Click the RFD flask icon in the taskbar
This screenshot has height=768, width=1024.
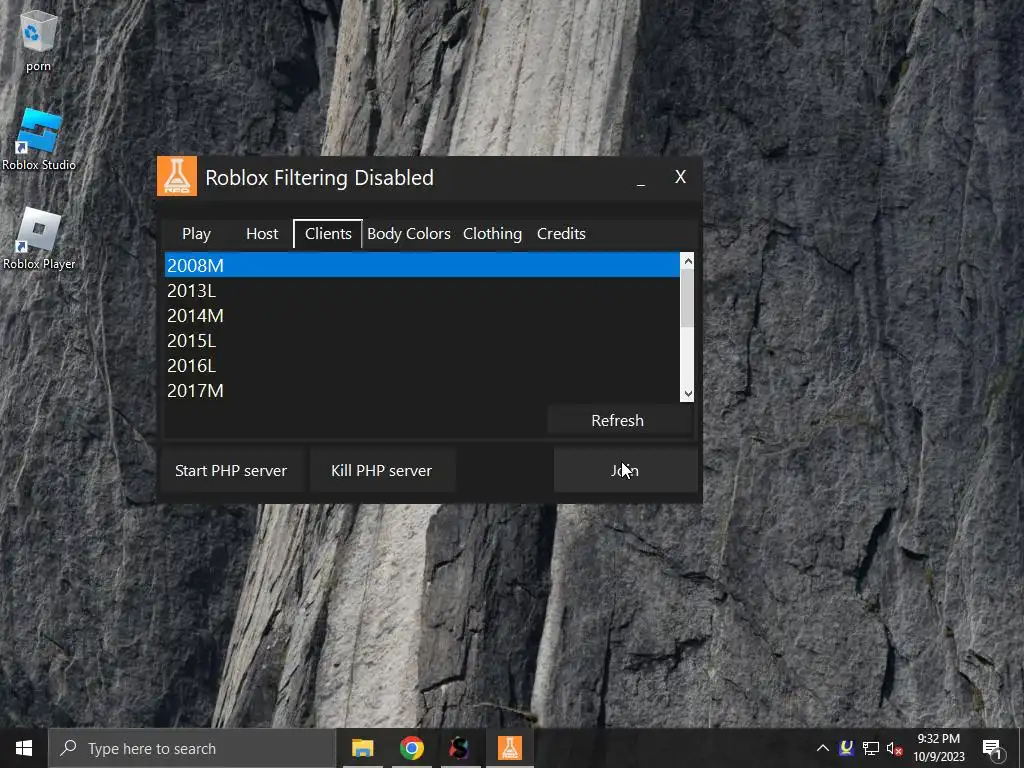point(509,748)
